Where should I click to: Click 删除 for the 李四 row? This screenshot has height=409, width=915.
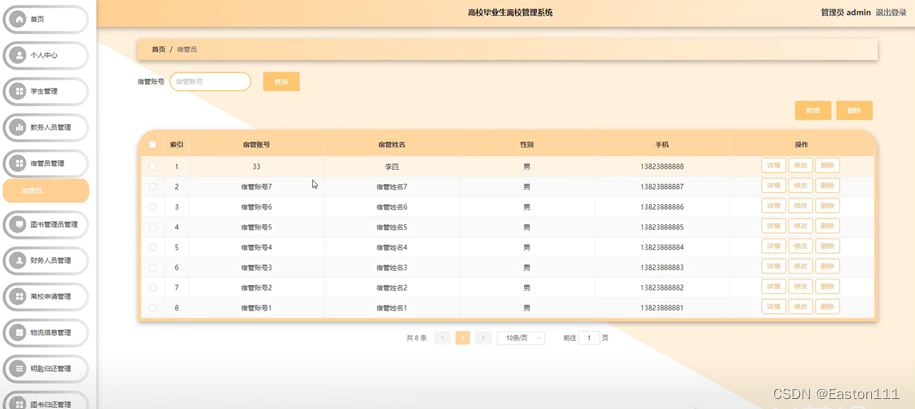pos(827,166)
